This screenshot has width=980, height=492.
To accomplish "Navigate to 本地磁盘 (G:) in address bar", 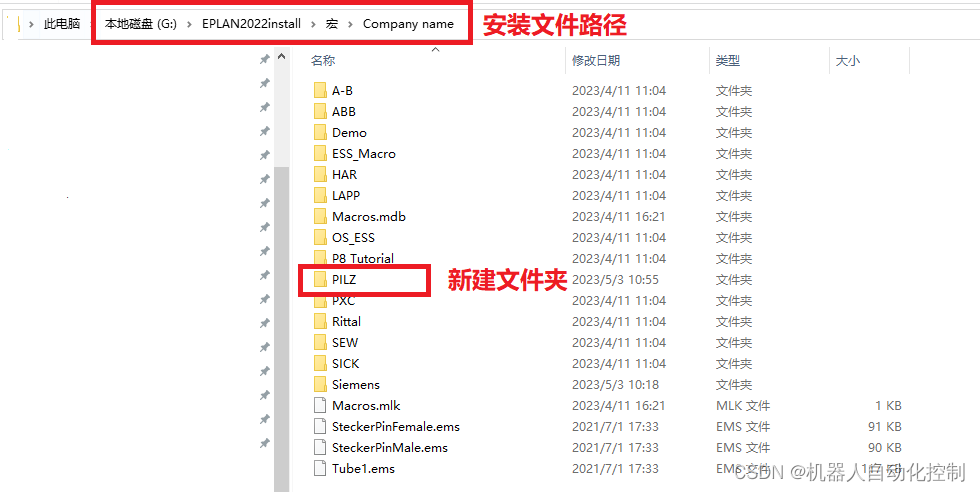I will tap(141, 24).
